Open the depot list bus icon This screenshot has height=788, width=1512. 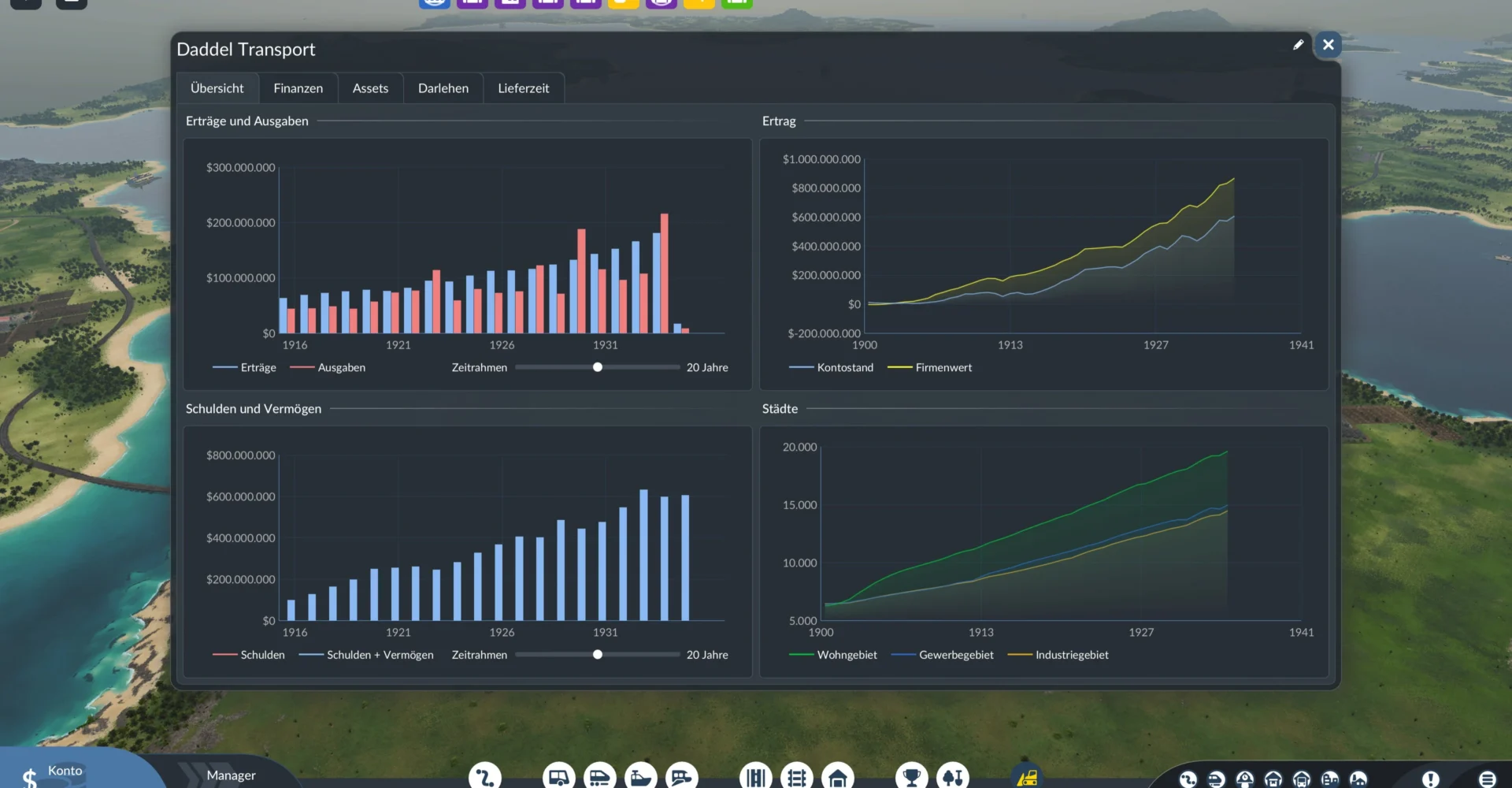(x=1301, y=779)
